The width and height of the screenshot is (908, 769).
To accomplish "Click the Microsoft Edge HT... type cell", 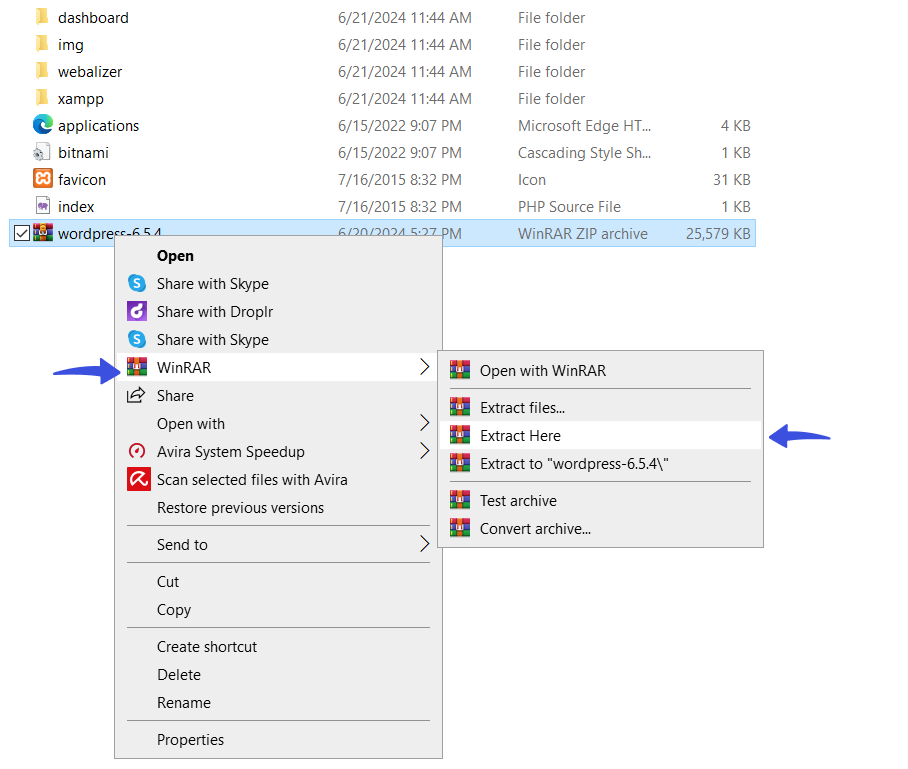I will [x=584, y=126].
